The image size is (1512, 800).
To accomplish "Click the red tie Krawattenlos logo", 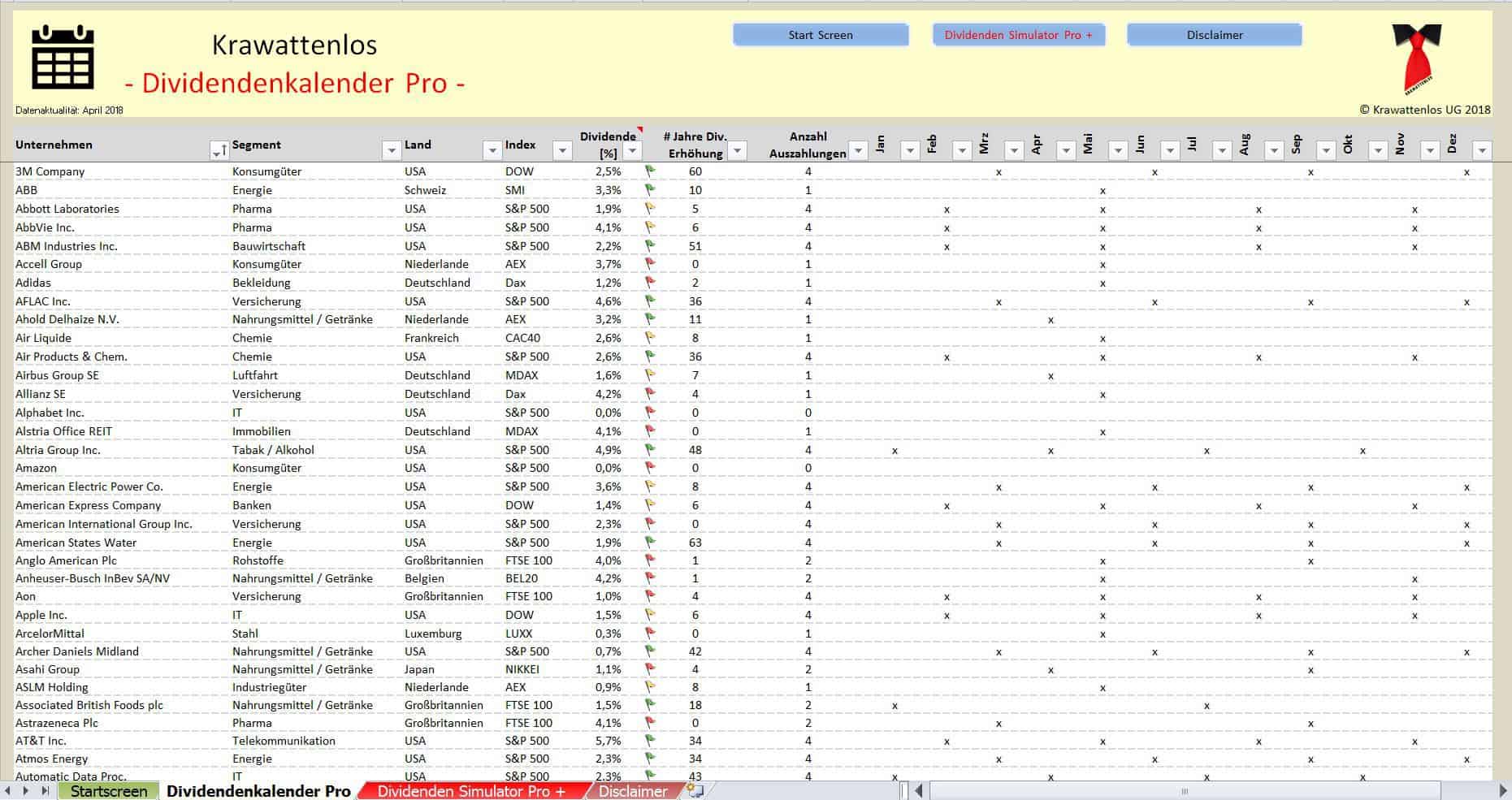I will 1417,58.
